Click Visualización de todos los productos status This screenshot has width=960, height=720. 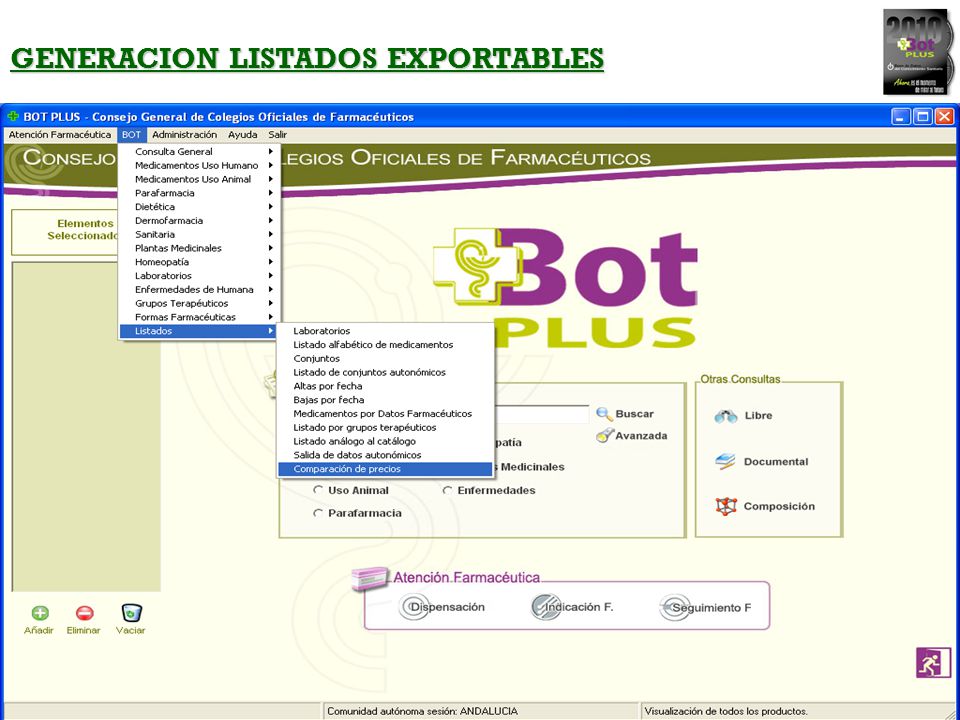[726, 711]
